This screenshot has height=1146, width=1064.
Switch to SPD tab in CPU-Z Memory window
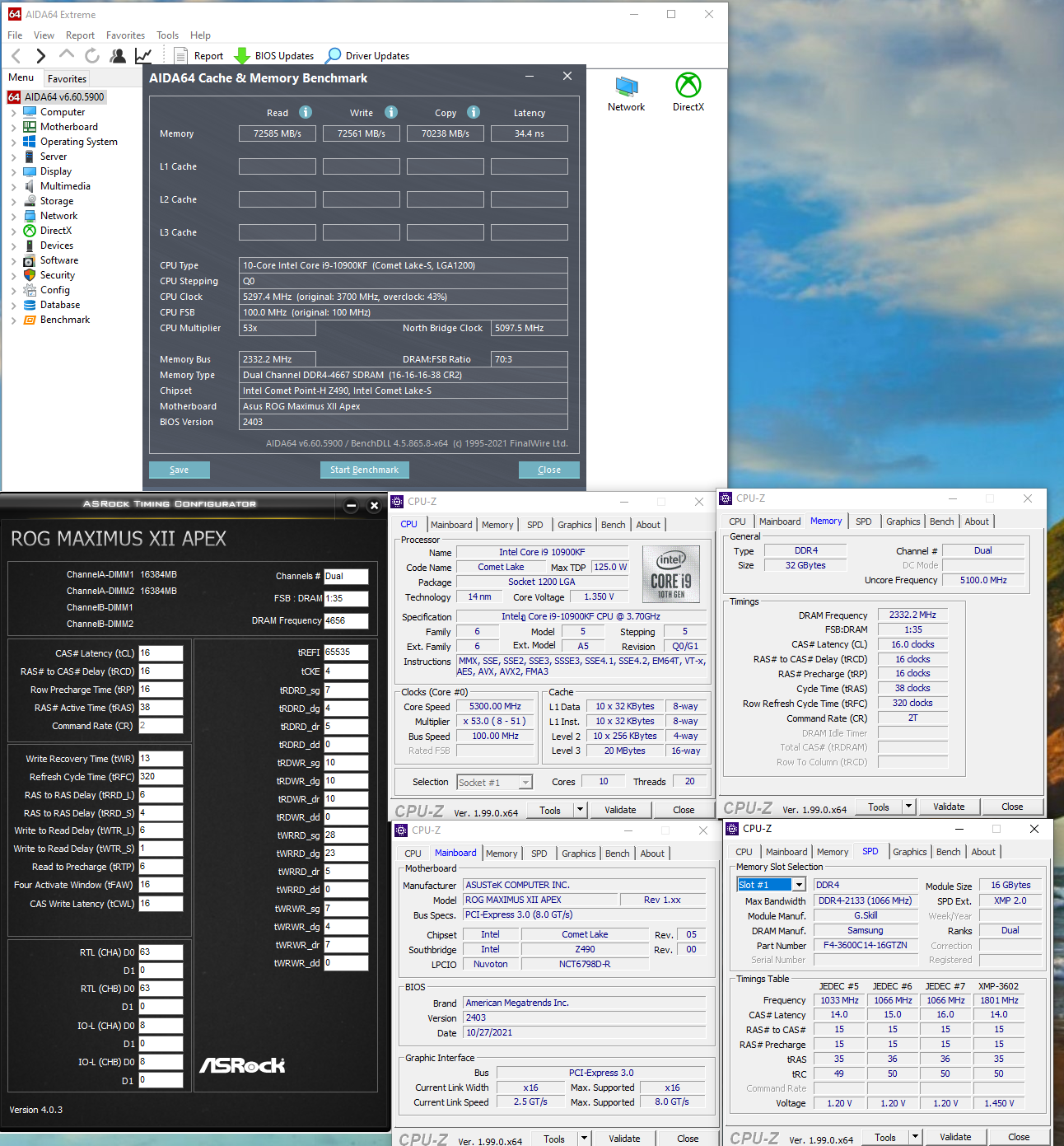coord(863,522)
